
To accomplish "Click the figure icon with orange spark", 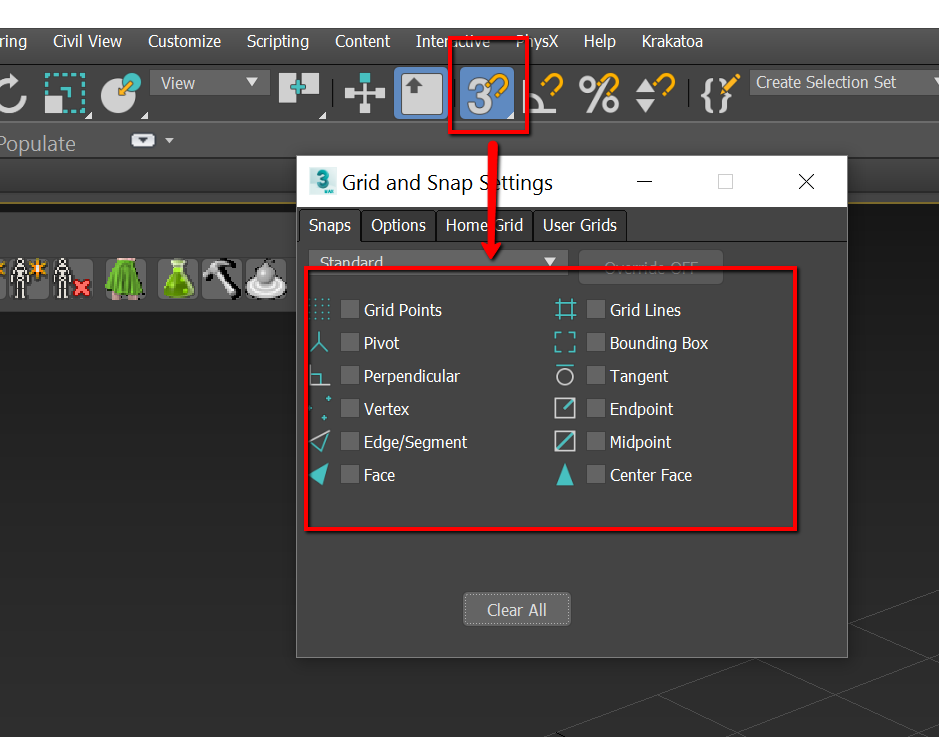I will pos(29,279).
